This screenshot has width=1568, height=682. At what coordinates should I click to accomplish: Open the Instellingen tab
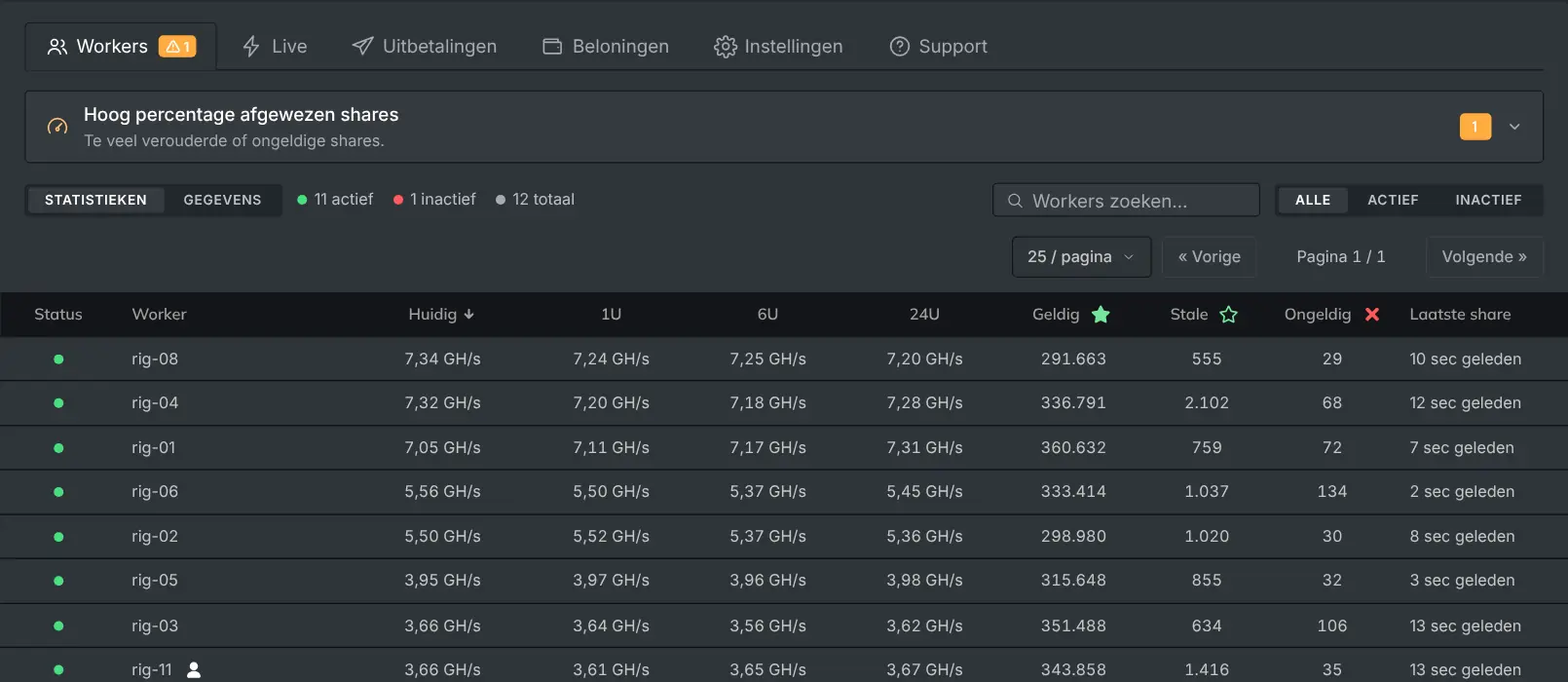pyautogui.click(x=778, y=47)
